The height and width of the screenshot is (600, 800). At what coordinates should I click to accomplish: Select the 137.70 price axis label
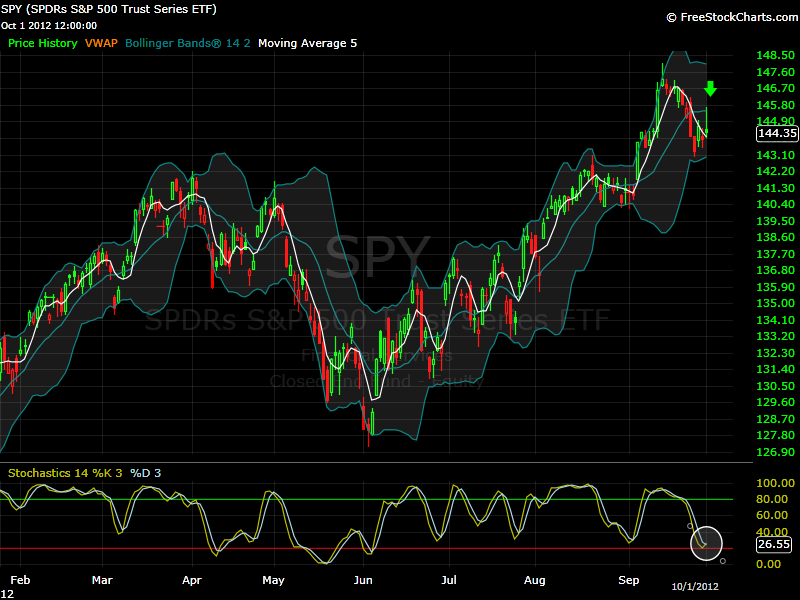775,254
